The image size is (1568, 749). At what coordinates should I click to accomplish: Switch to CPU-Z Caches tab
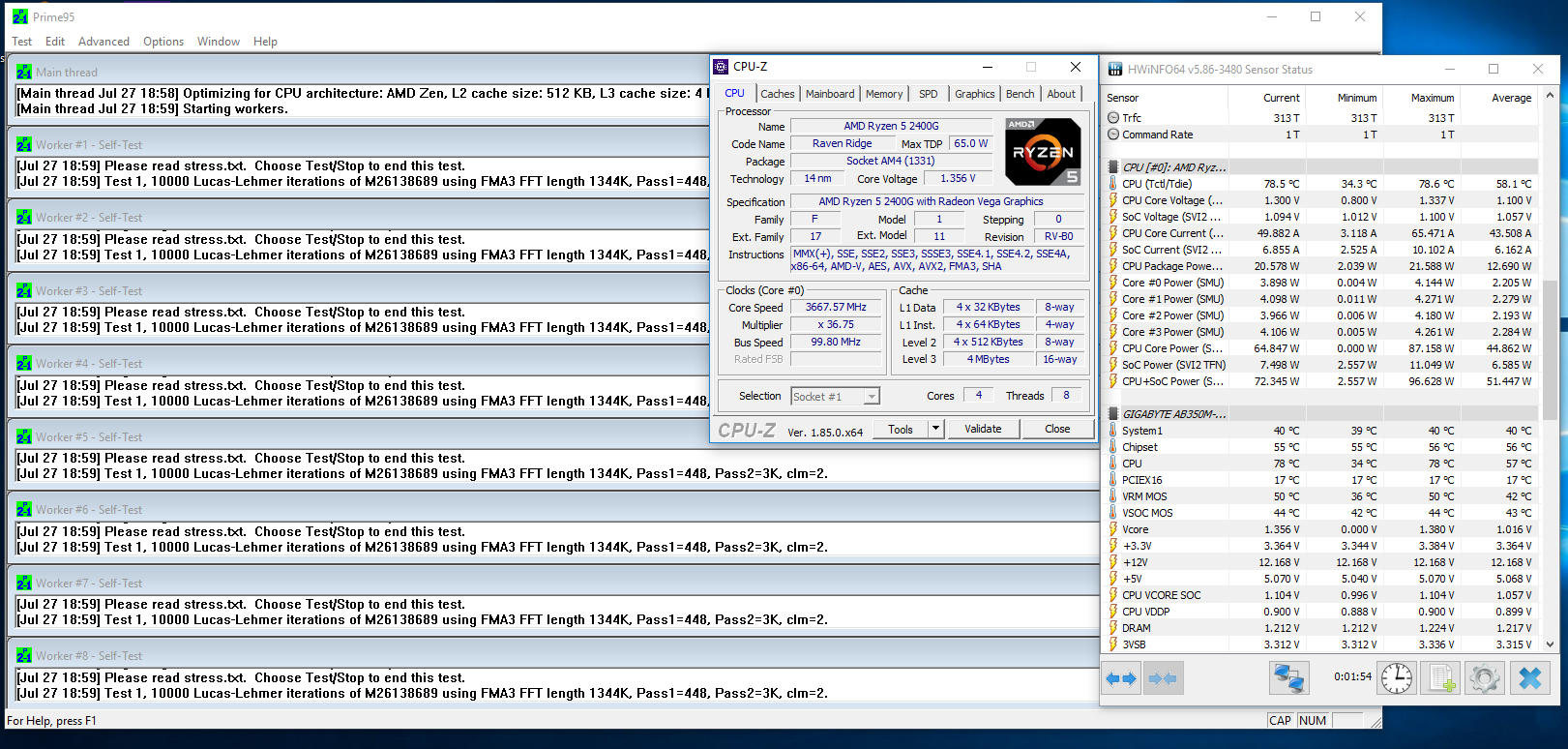(777, 94)
